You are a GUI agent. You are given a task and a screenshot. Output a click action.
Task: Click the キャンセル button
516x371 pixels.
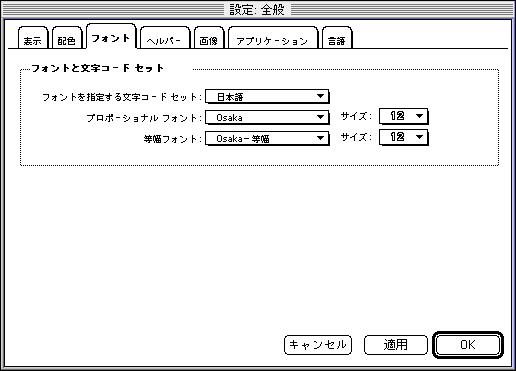[x=318, y=345]
